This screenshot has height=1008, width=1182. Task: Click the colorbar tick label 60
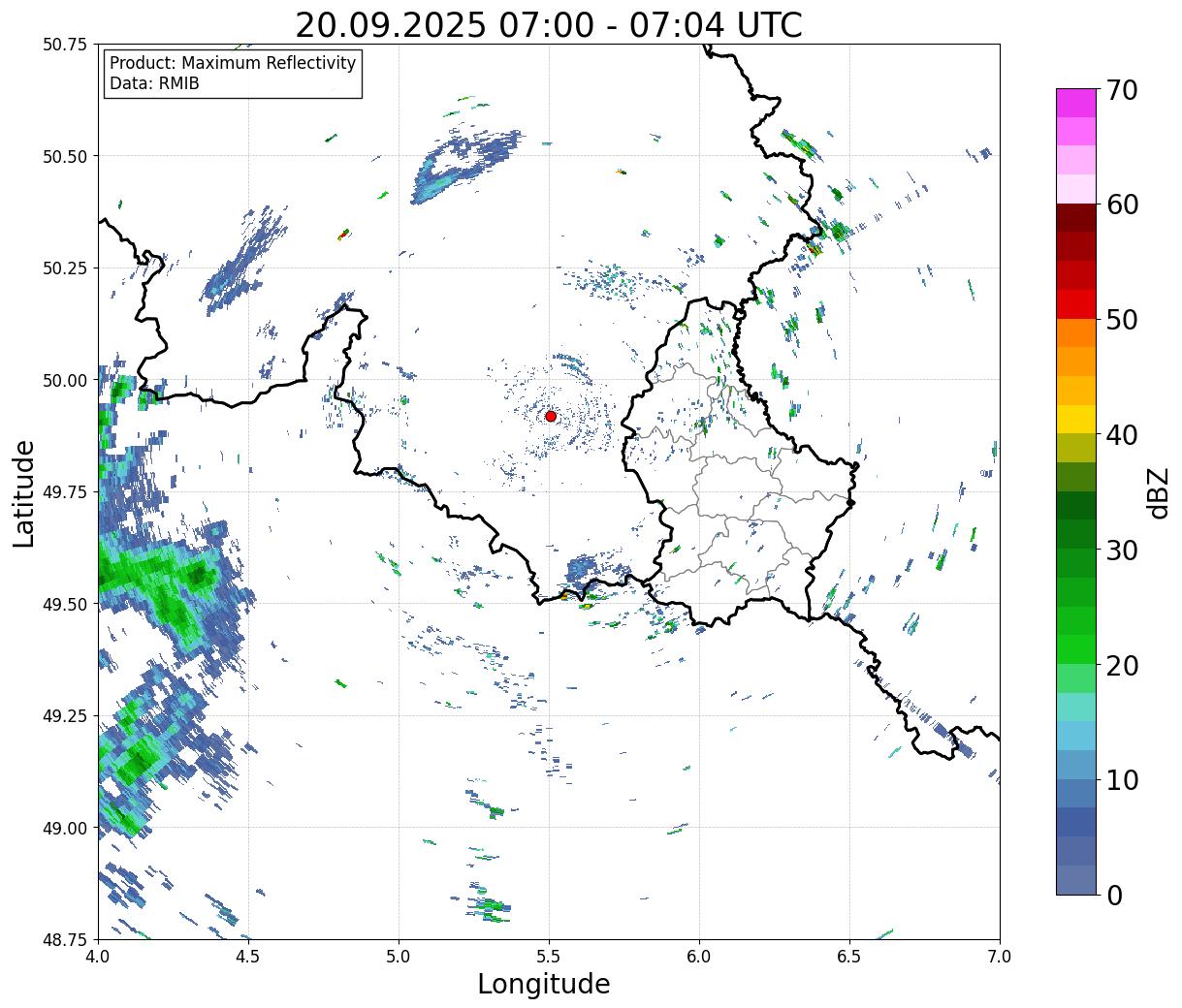pyautogui.click(x=1122, y=205)
